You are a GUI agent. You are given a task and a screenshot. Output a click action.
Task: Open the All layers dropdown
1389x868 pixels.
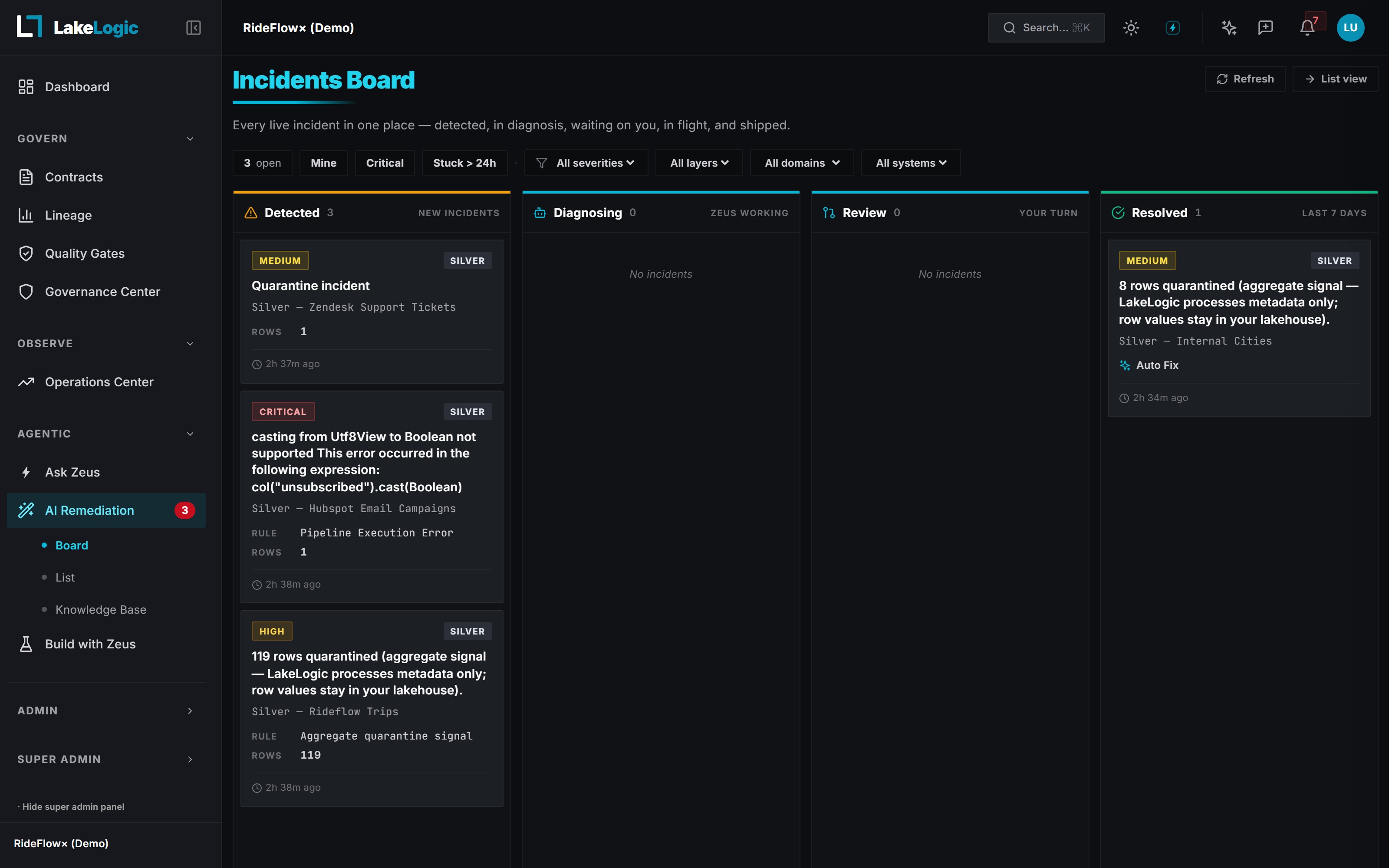click(x=699, y=163)
